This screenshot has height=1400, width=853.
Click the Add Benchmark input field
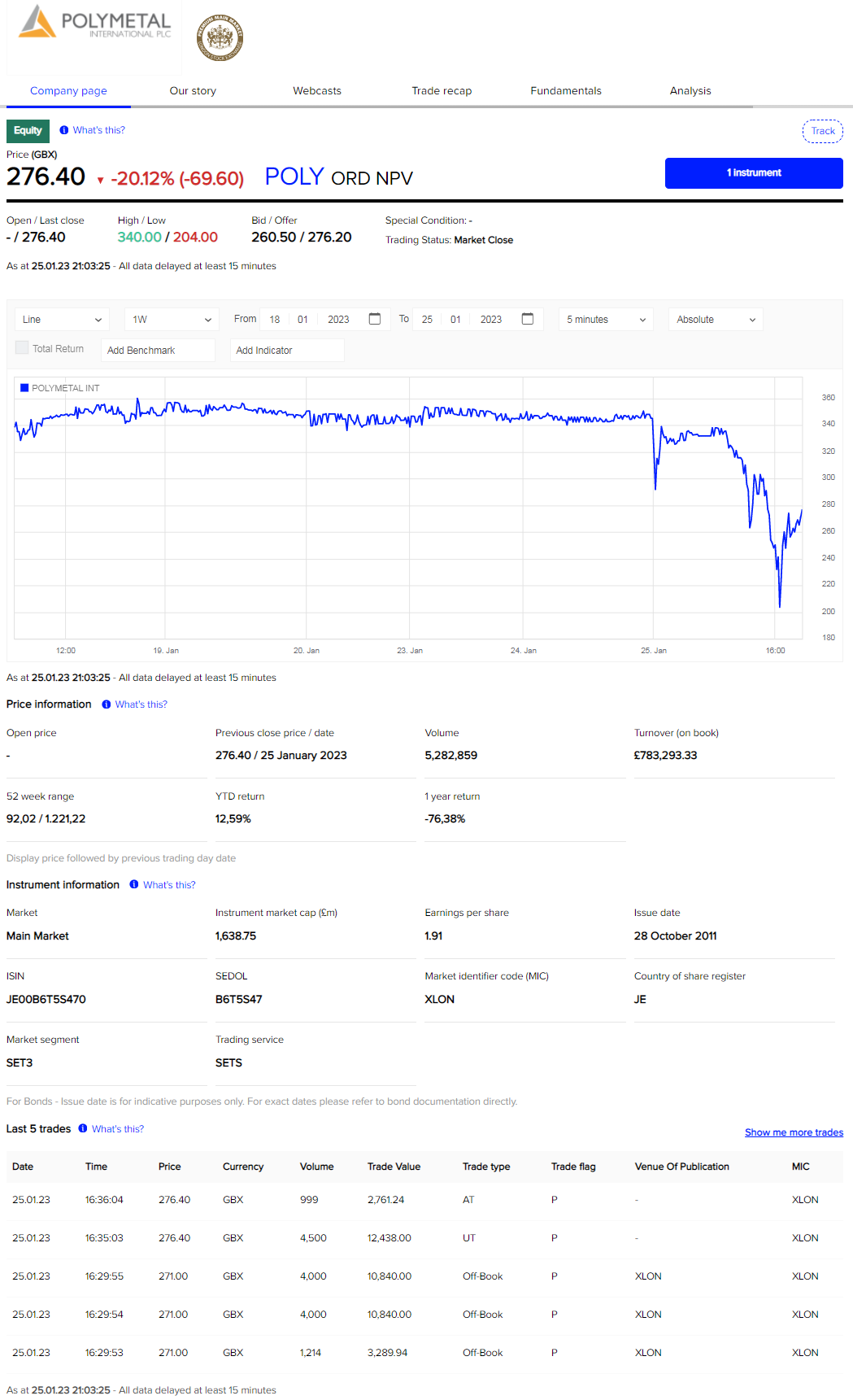[158, 351]
